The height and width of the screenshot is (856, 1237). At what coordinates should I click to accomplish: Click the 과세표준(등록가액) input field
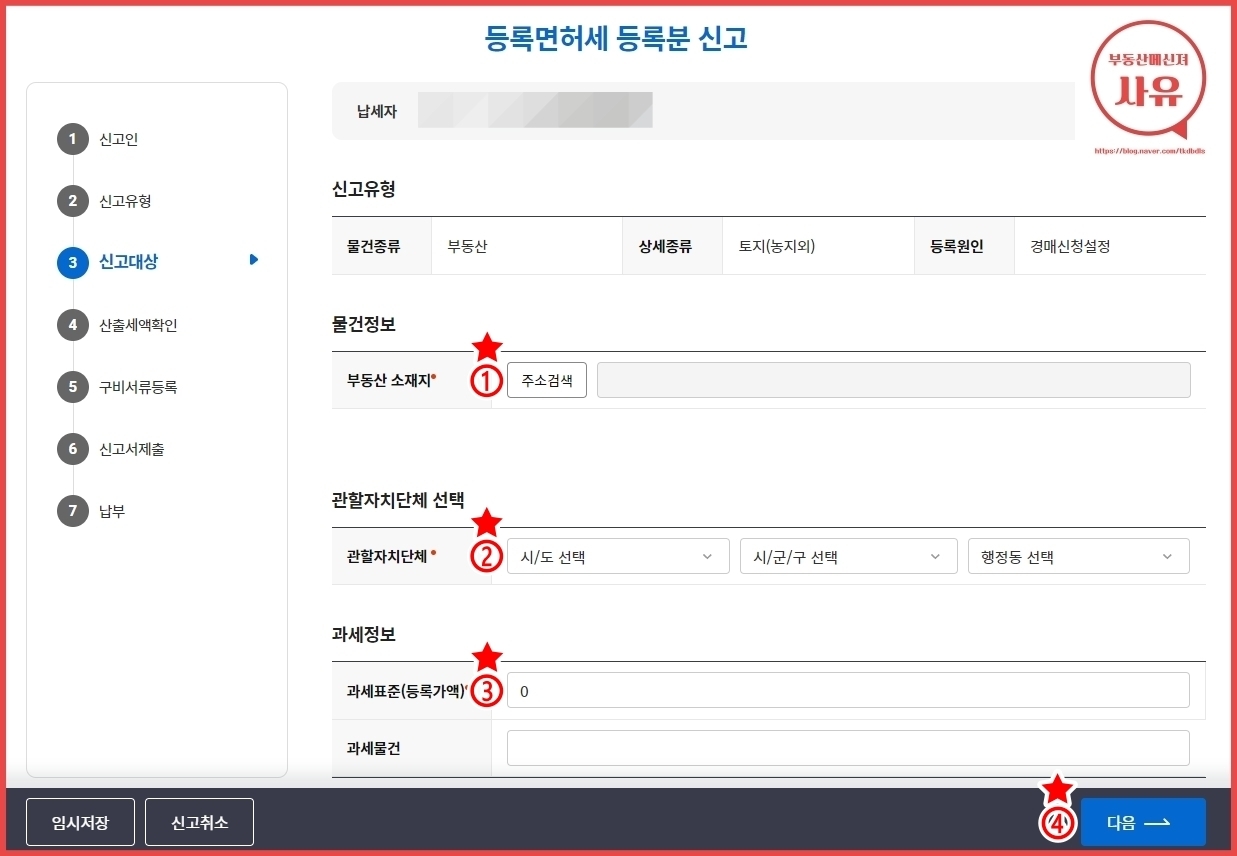click(848, 690)
